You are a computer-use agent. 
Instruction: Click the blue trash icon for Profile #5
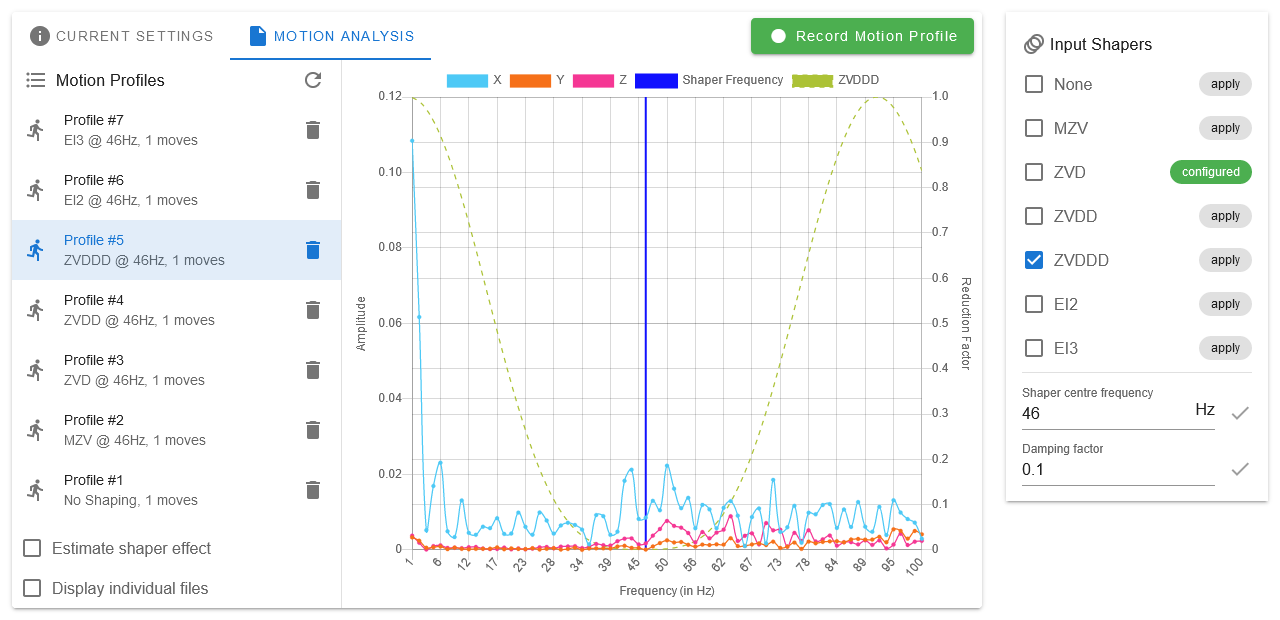click(x=313, y=250)
